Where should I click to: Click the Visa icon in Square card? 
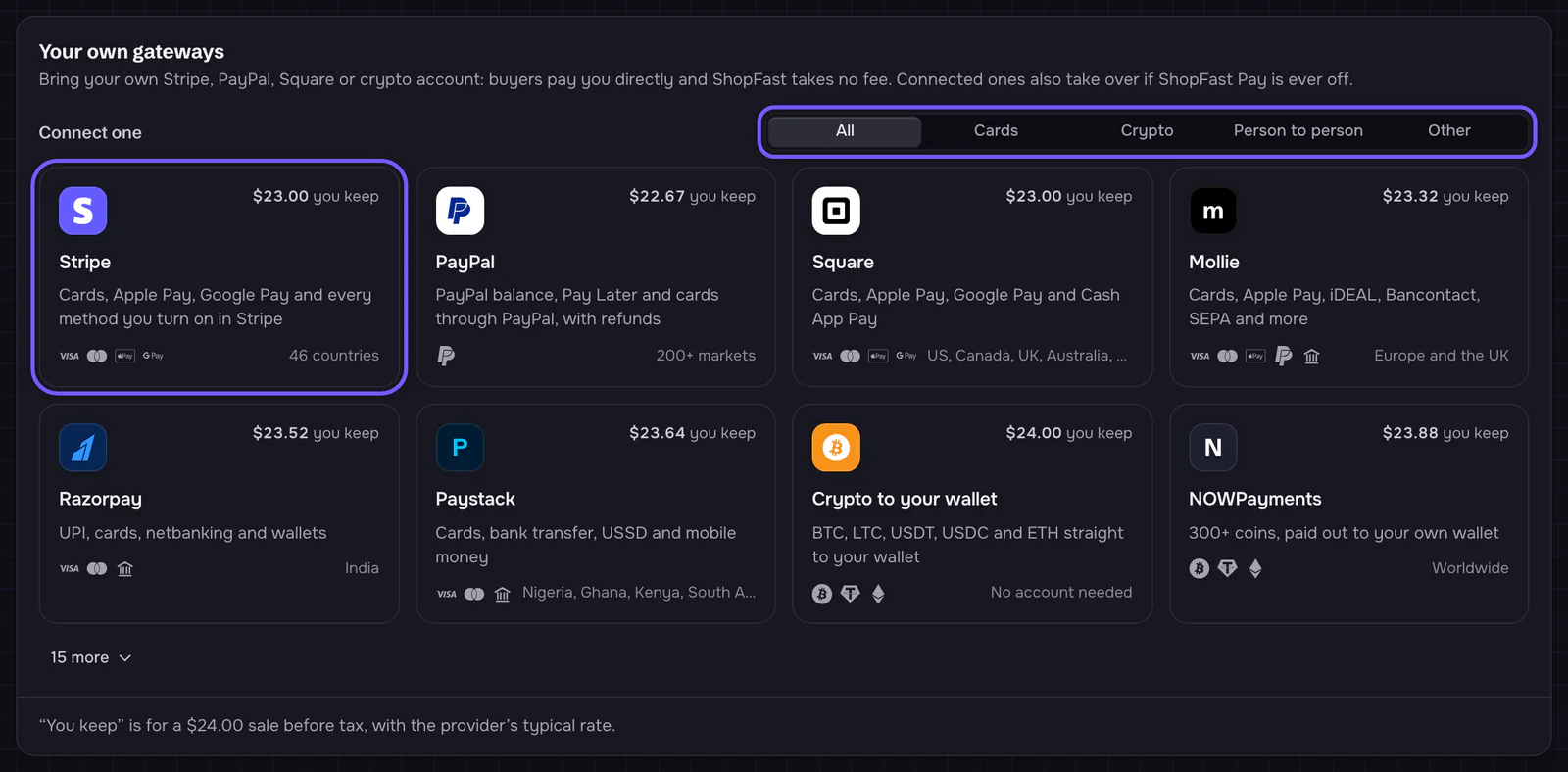pos(823,356)
